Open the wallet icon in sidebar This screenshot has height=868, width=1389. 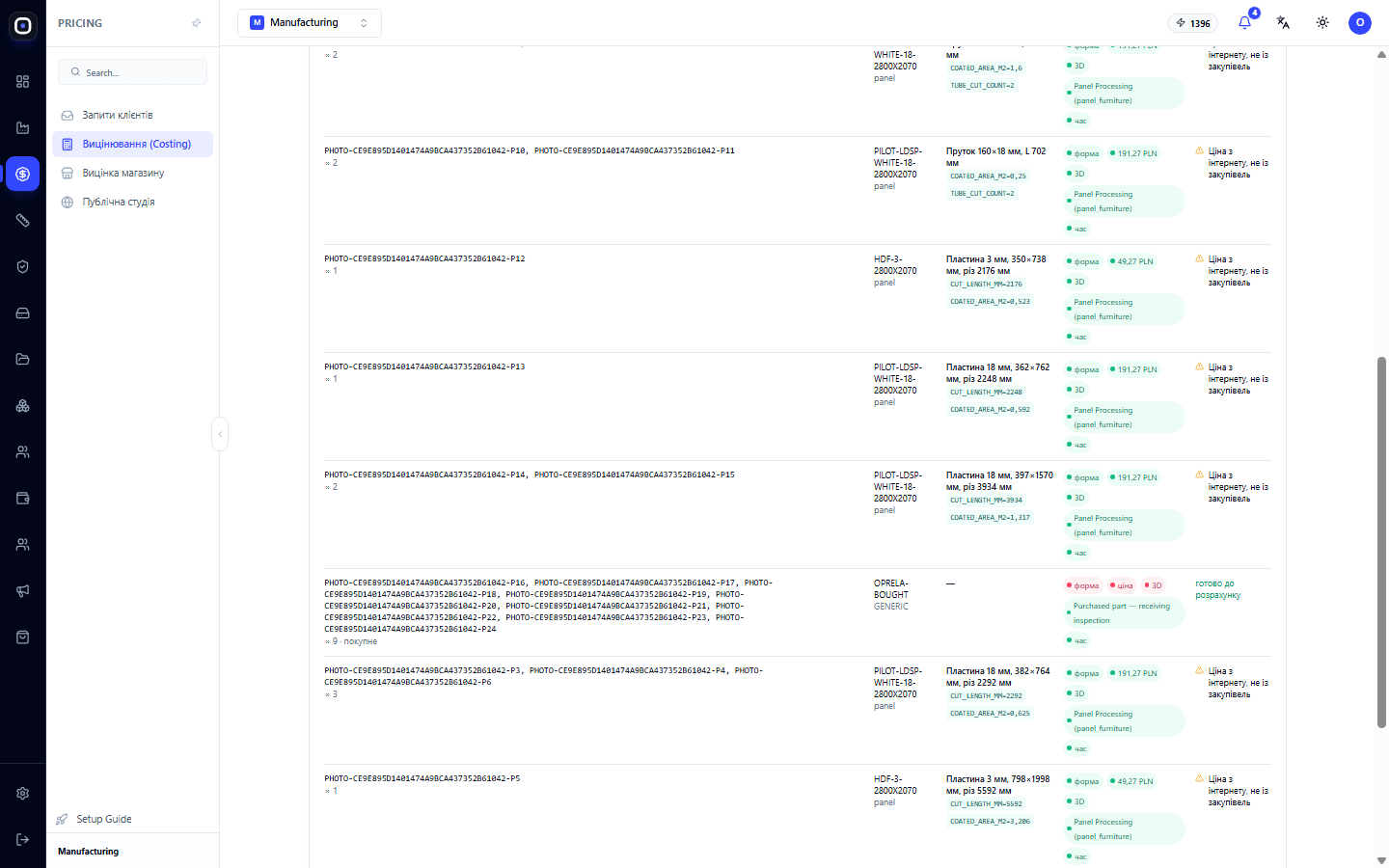23,499
